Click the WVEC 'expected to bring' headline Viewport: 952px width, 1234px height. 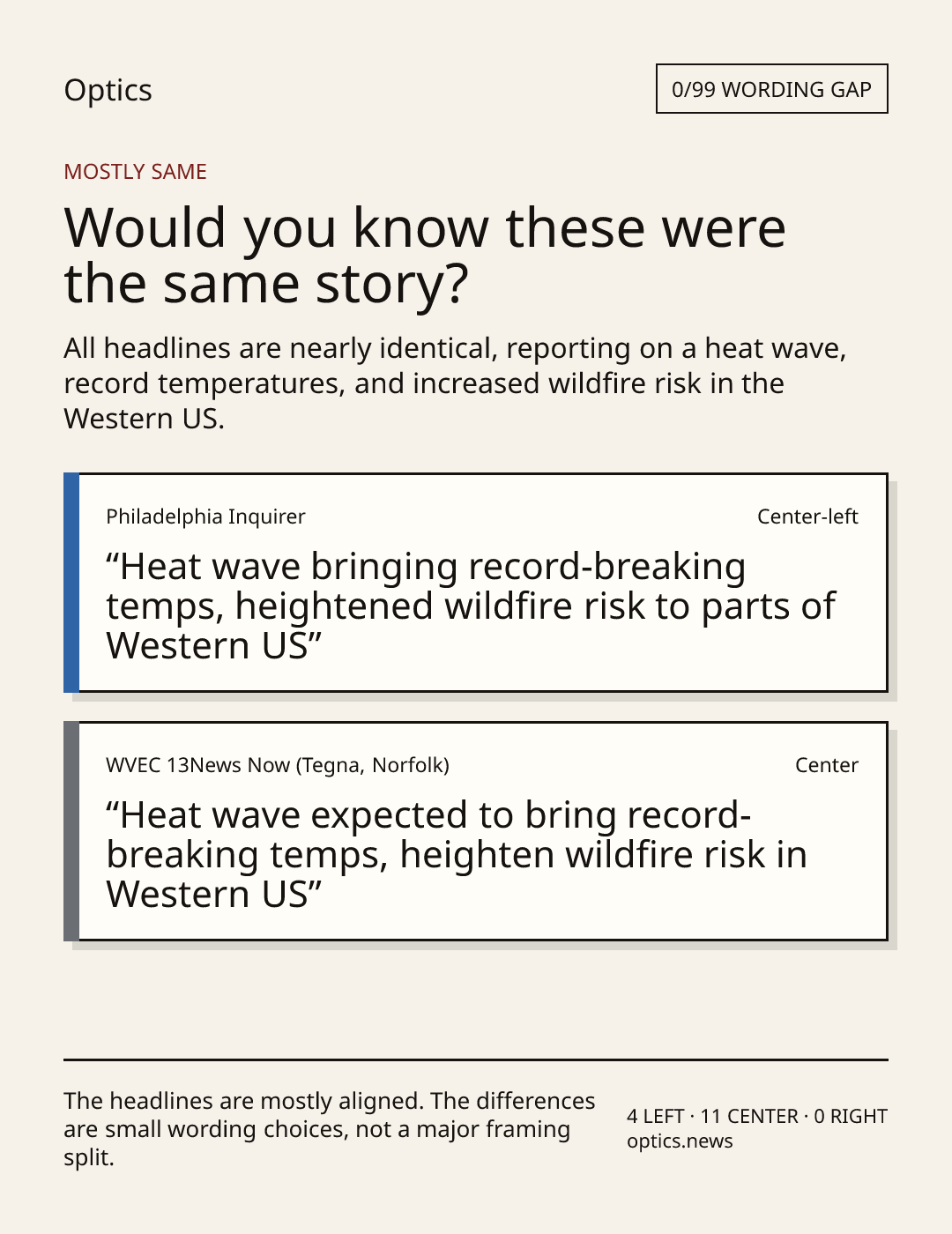tap(457, 855)
